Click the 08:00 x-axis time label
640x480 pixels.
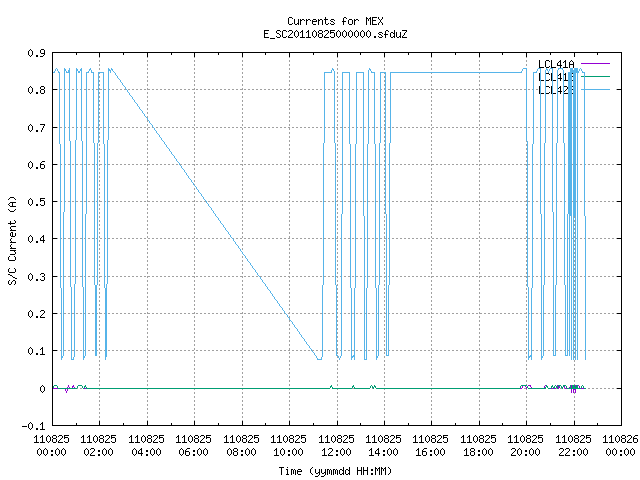[x=241, y=452]
